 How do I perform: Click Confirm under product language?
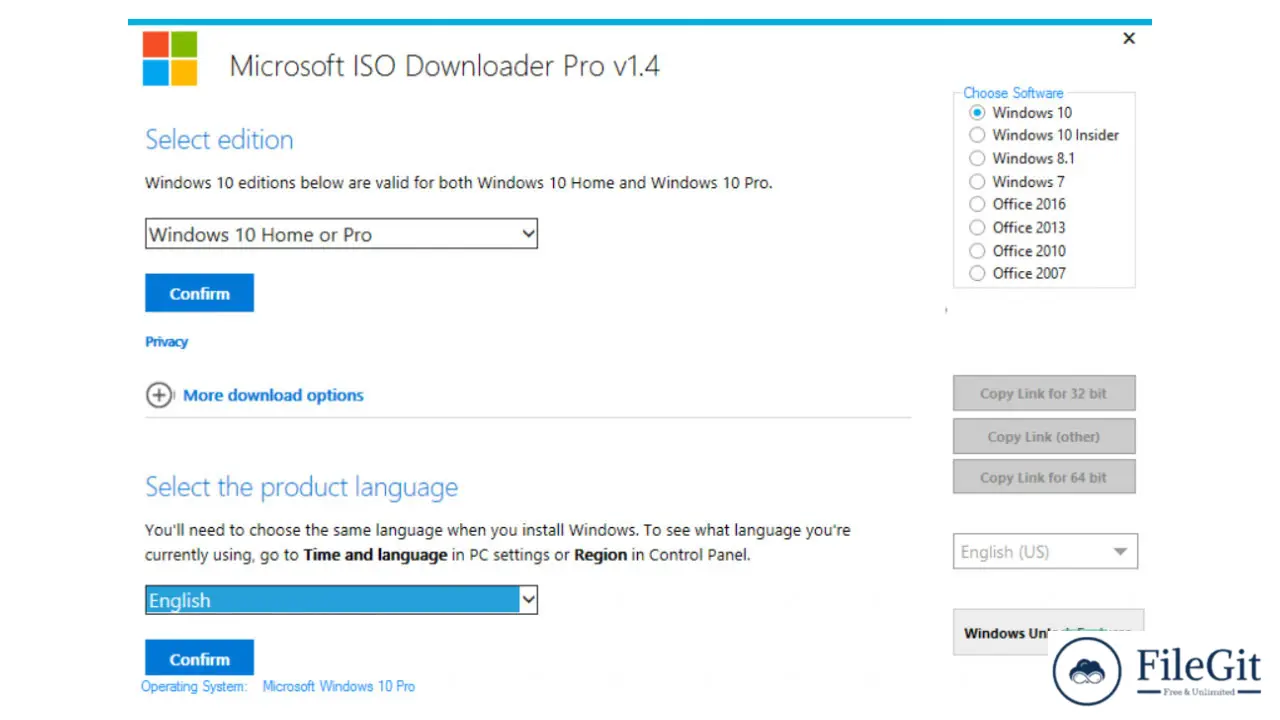pyautogui.click(x=199, y=658)
